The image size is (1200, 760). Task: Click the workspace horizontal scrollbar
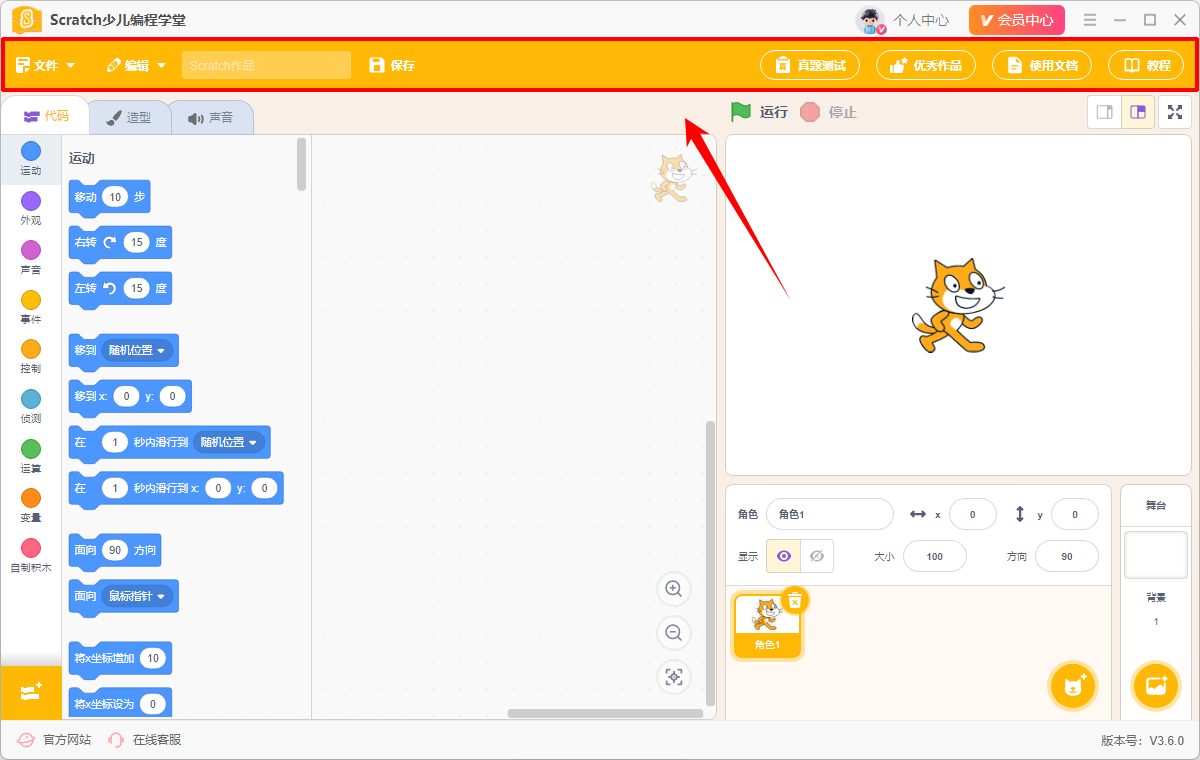[x=605, y=713]
